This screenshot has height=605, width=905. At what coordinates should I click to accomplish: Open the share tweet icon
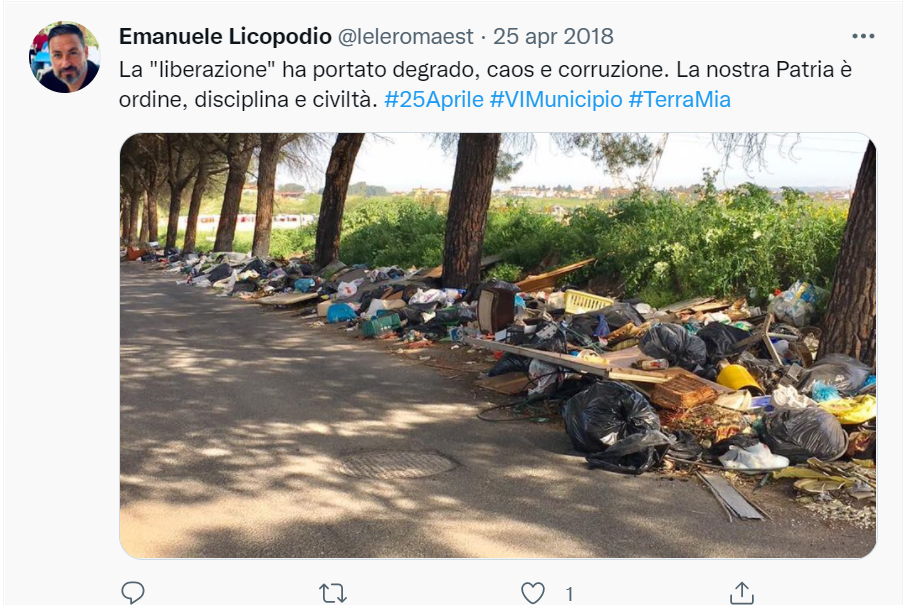click(x=742, y=592)
